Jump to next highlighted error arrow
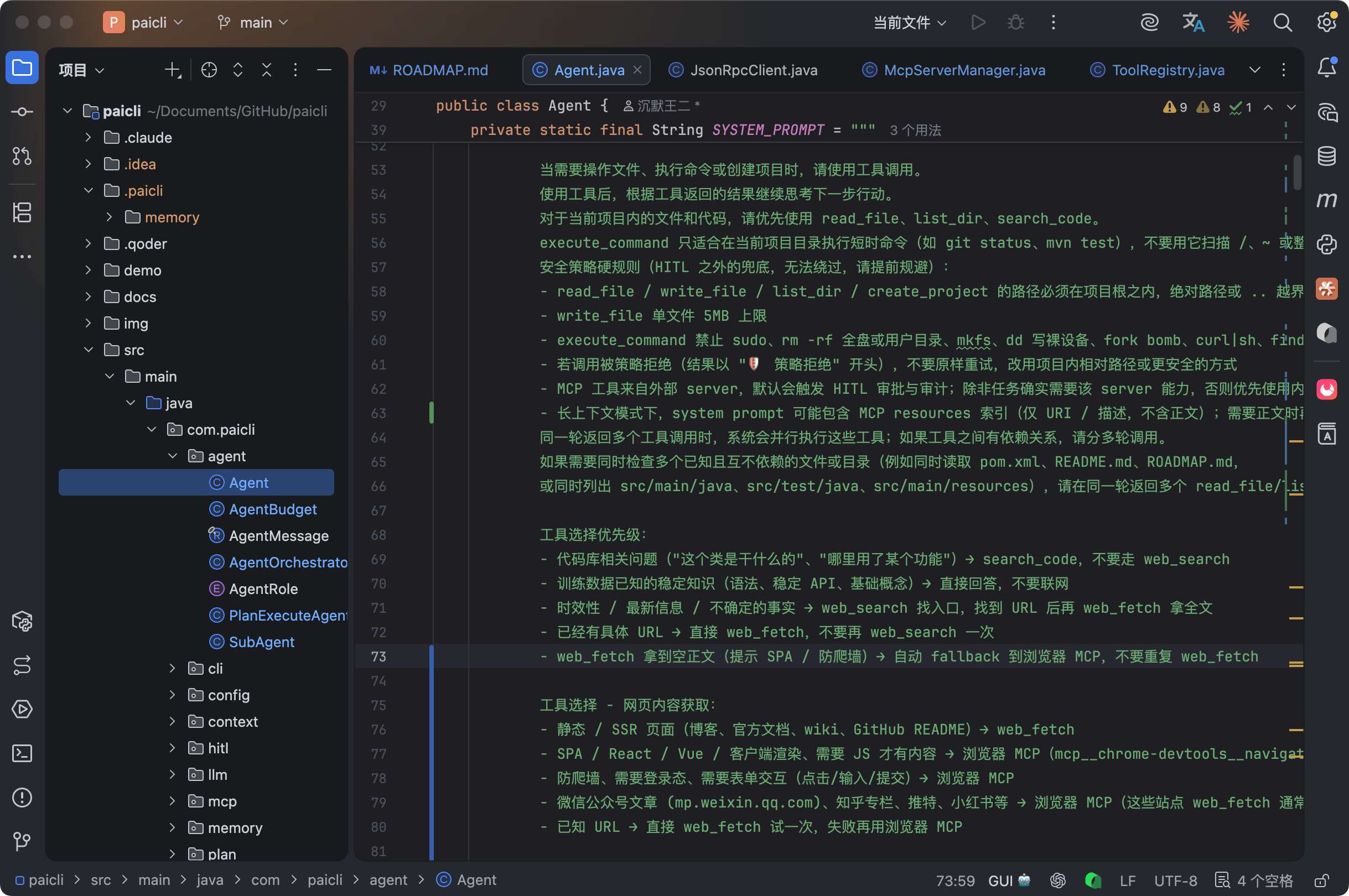Image resolution: width=1349 pixels, height=896 pixels. point(1291,107)
